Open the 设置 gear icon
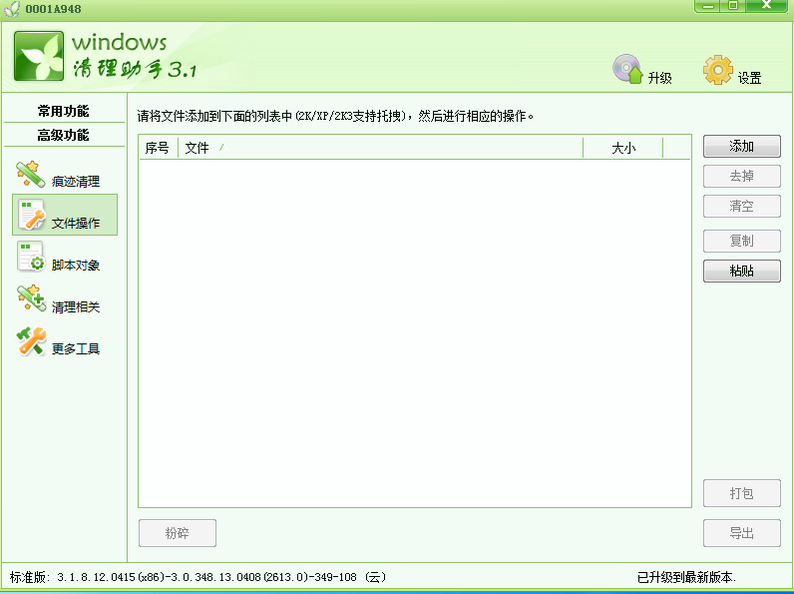 (x=718, y=70)
